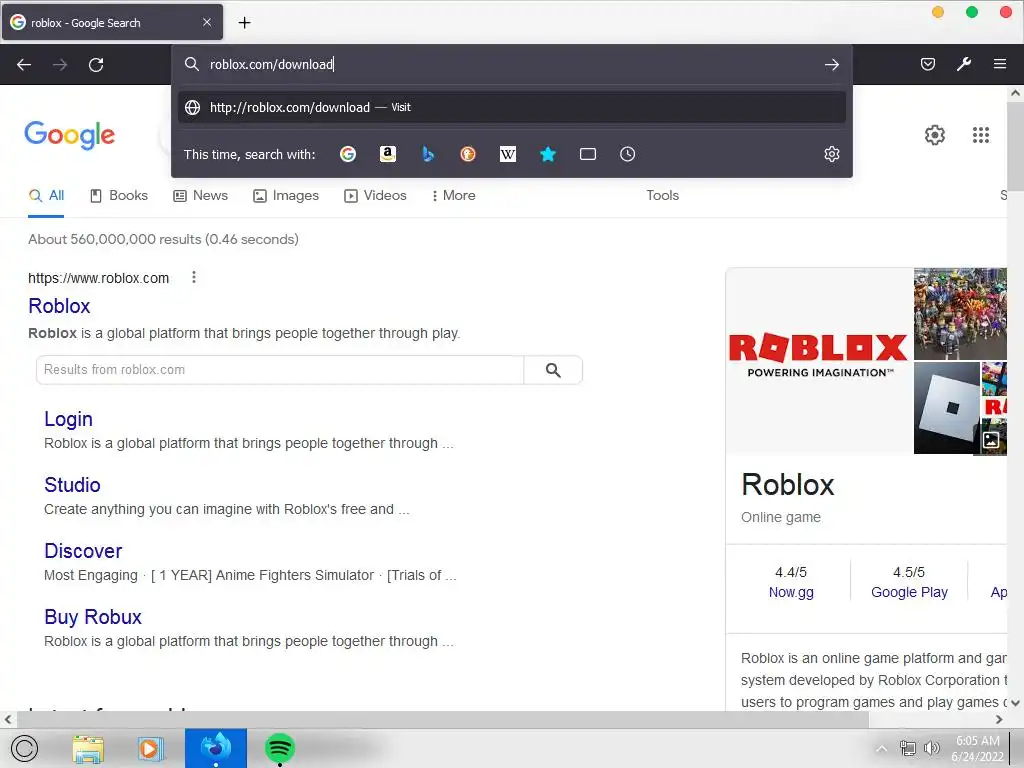Click the roblox.com site search button
Image resolution: width=1024 pixels, height=768 pixels.
553,370
